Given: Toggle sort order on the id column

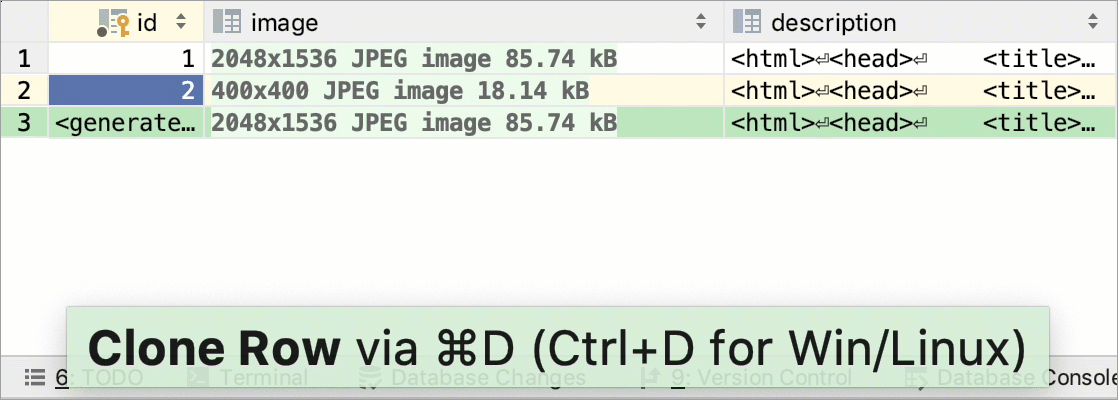Looking at the screenshot, I should click(180, 23).
